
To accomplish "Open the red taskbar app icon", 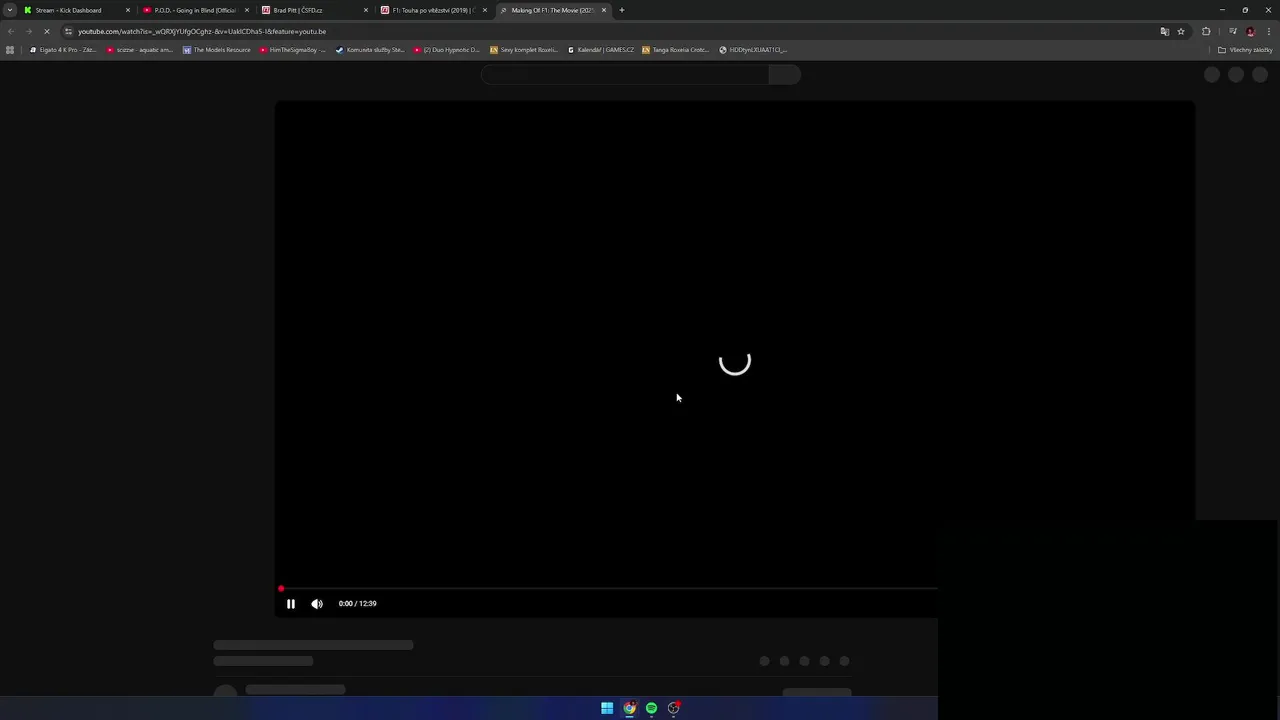I will (x=674, y=708).
